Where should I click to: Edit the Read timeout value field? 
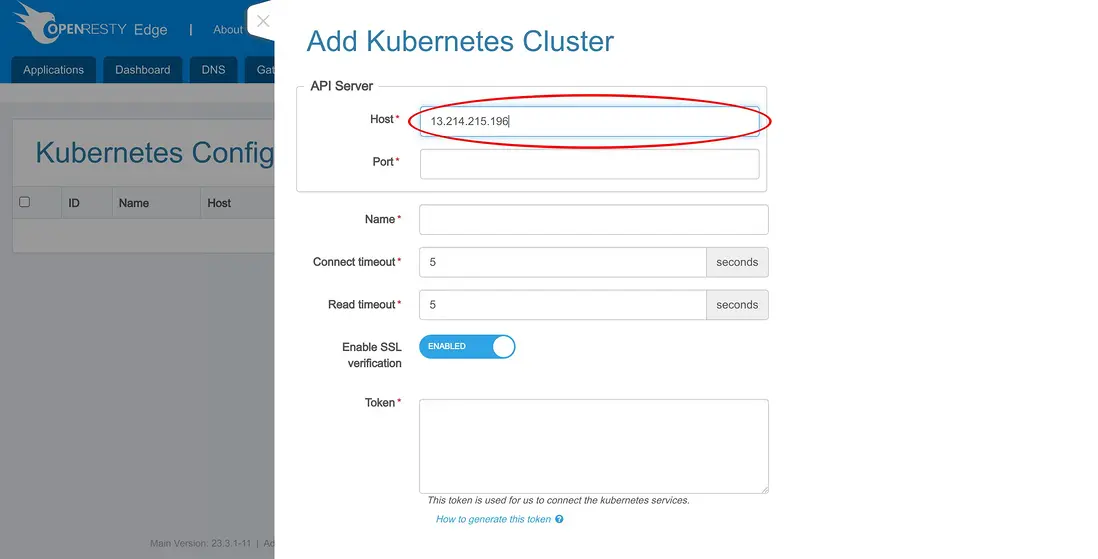562,305
